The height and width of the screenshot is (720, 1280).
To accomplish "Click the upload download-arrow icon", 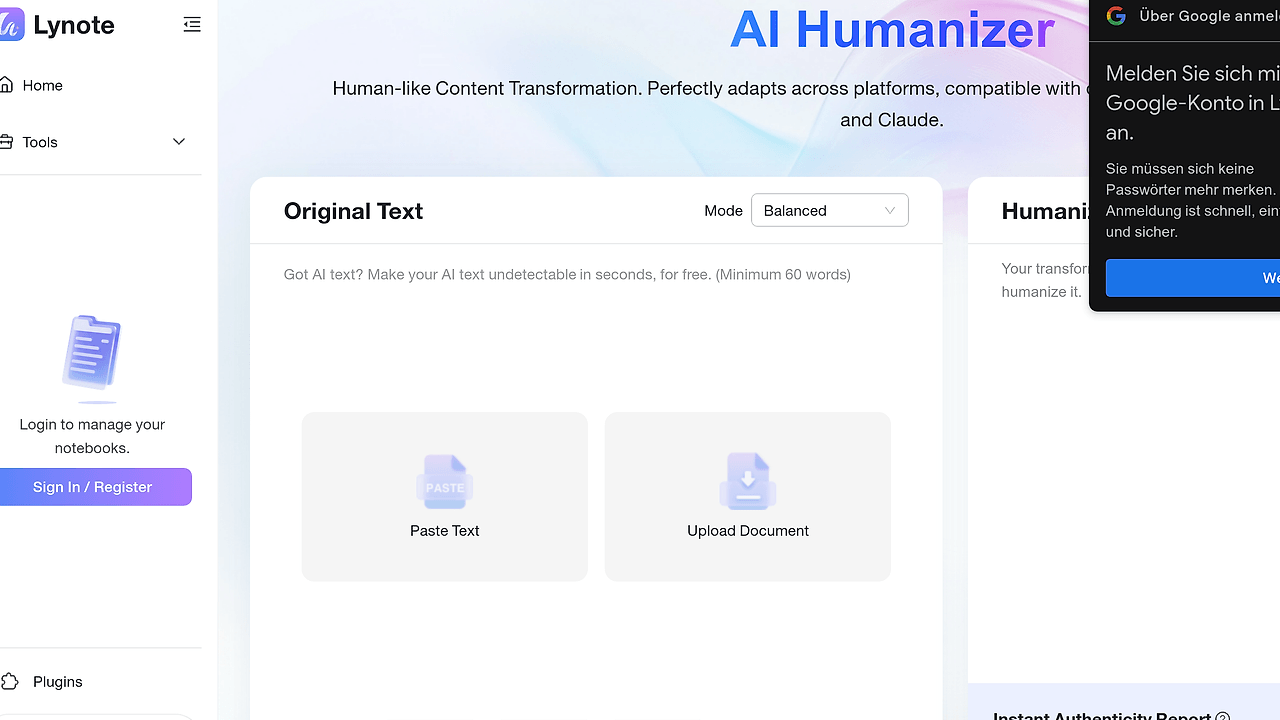I will tap(748, 482).
